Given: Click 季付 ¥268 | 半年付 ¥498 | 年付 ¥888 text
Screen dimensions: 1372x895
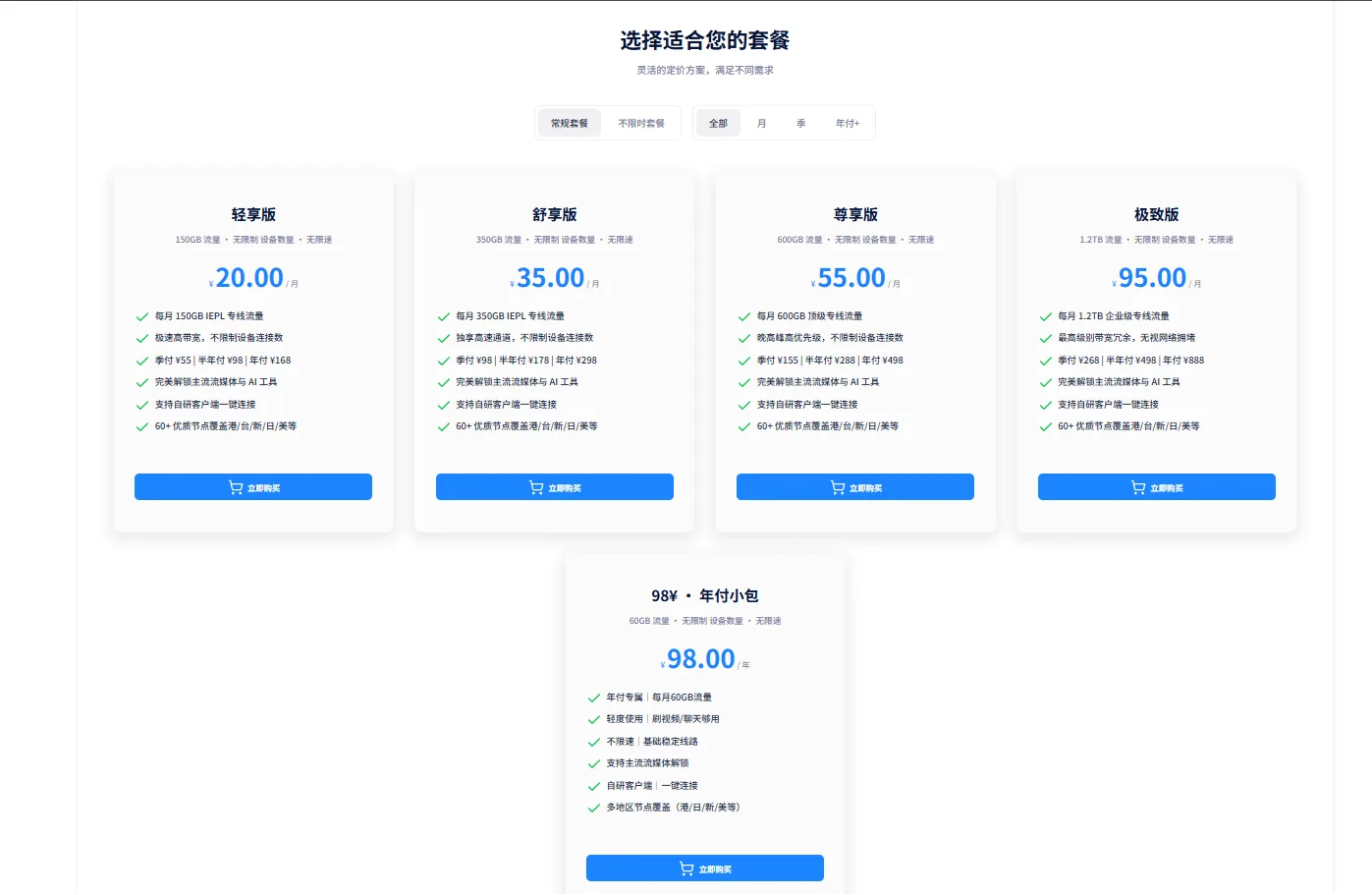Looking at the screenshot, I should (x=1130, y=361).
